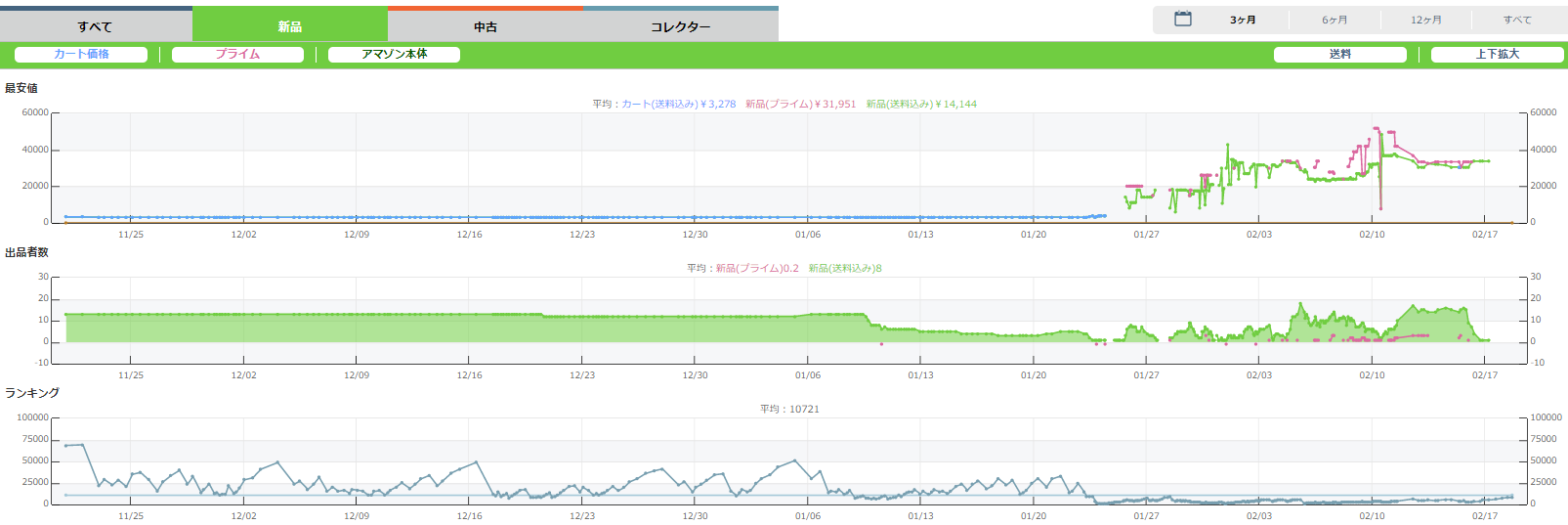Screen dimensions: 1568x525
Task: Show the full period with すべて range option
Action: [1517, 20]
